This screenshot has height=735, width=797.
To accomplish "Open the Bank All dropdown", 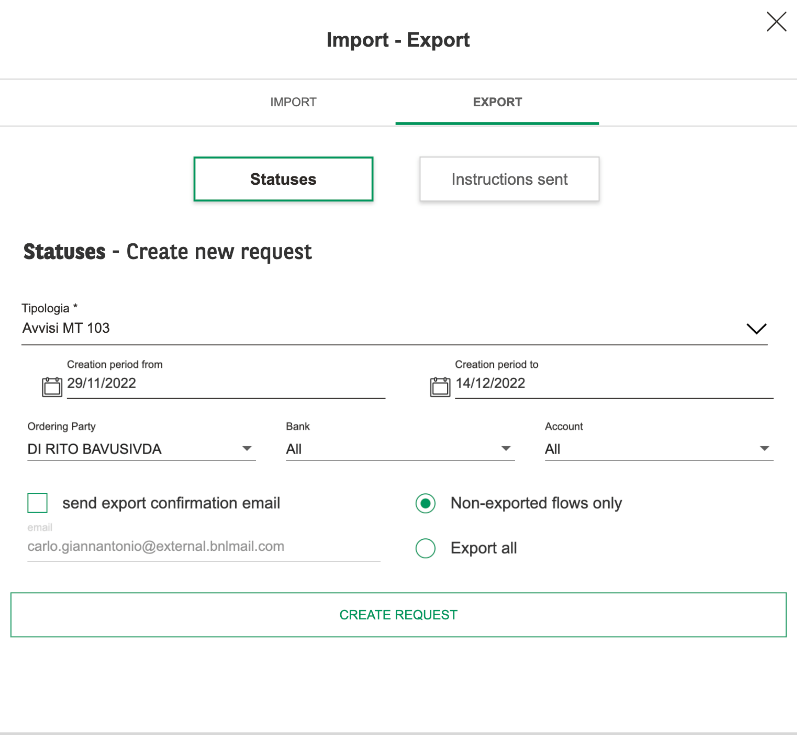I will click(x=400, y=449).
